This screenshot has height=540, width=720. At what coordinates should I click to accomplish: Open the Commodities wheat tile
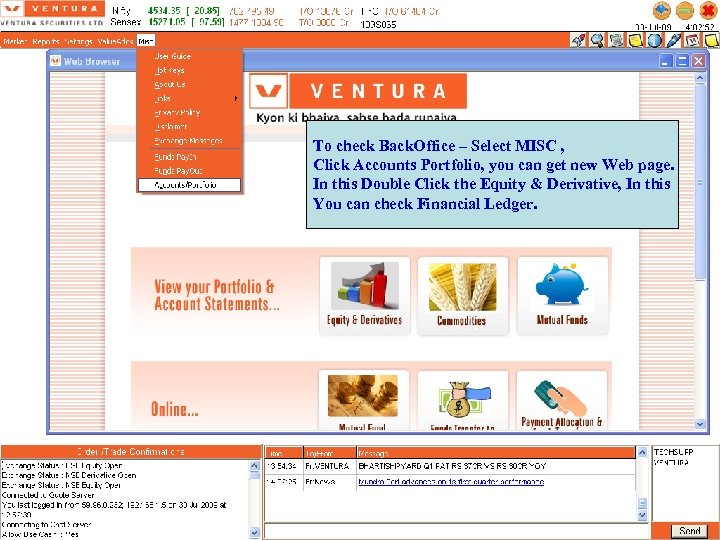click(x=462, y=295)
